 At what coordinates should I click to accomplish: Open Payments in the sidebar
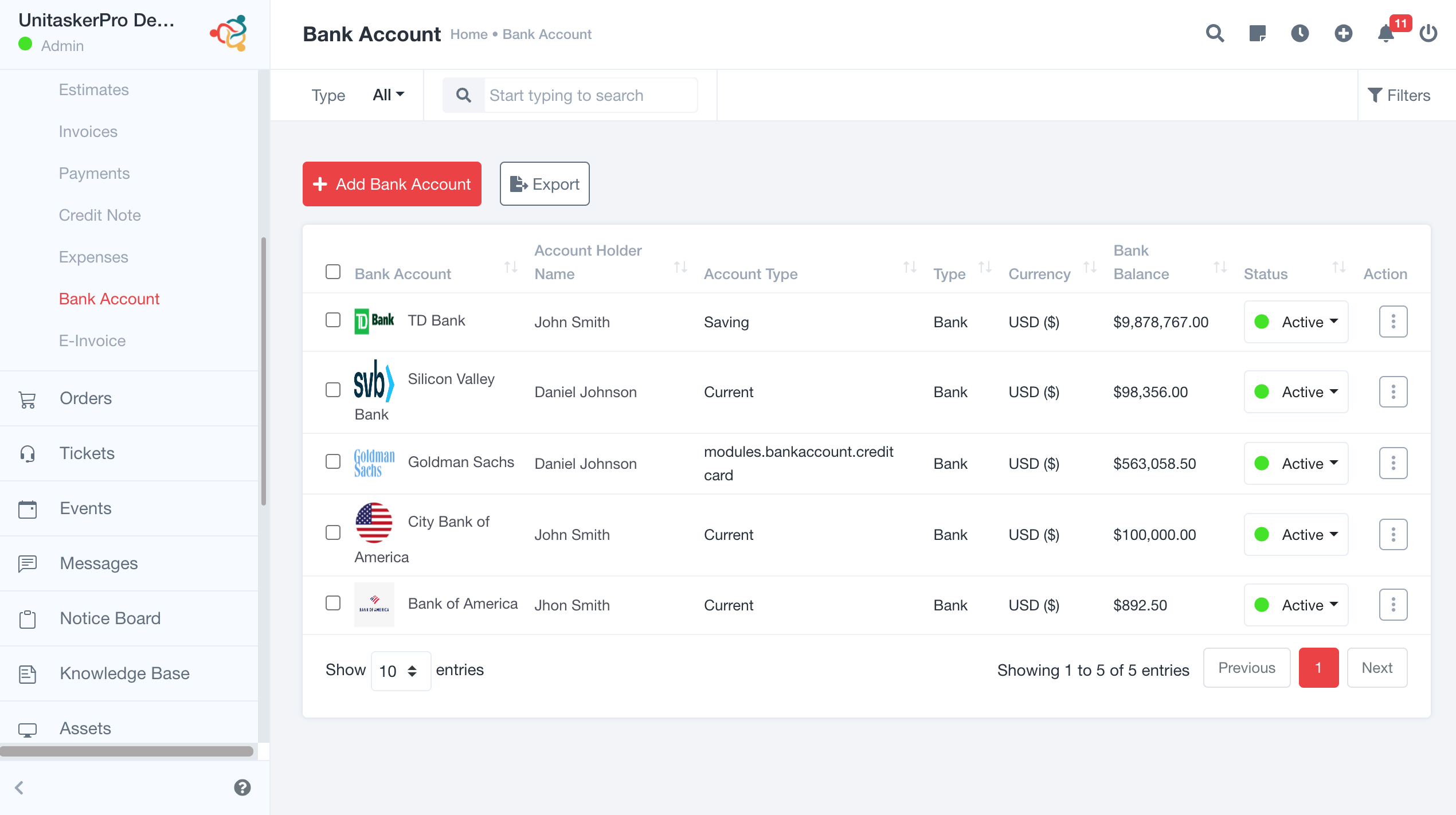pos(94,173)
